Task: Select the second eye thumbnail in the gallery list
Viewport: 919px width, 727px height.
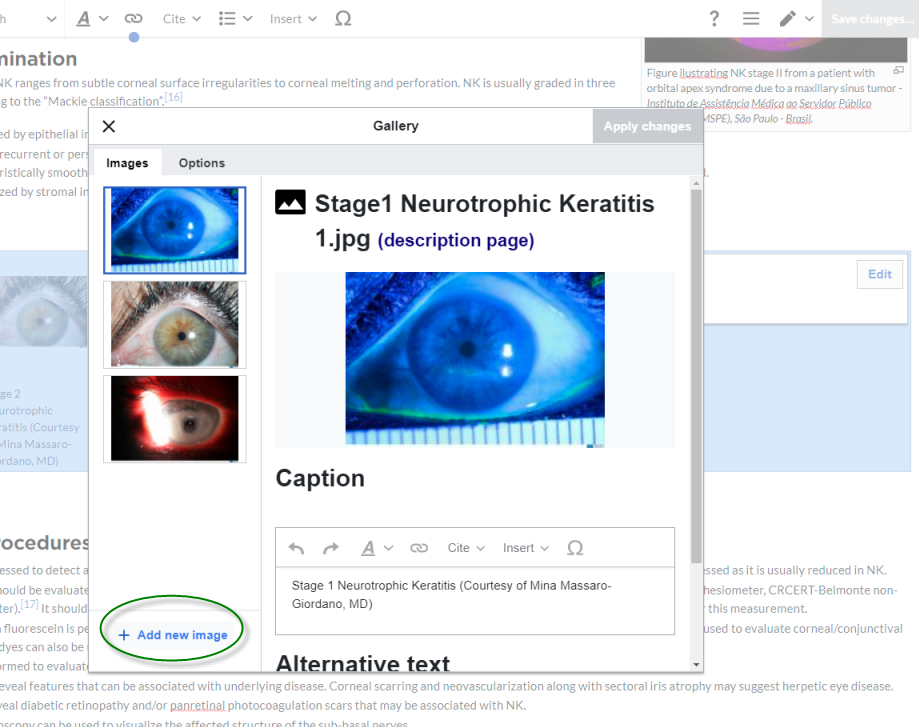Action: [x=175, y=324]
